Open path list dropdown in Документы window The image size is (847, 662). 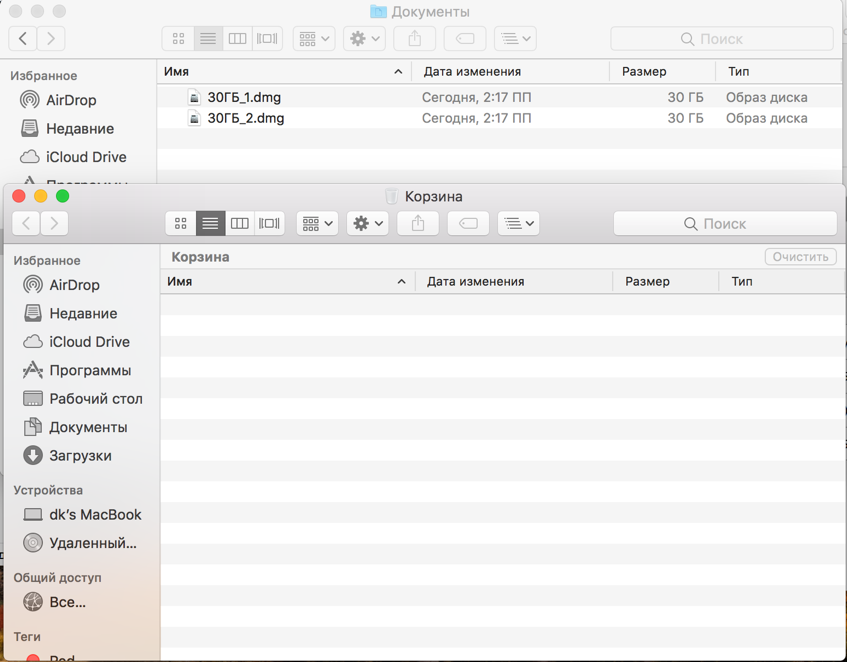(x=515, y=39)
